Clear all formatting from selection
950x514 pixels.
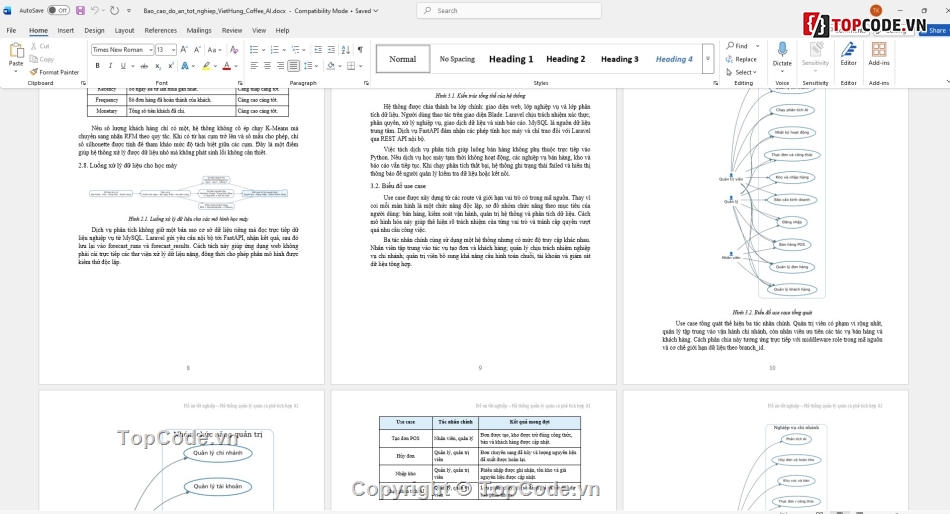coord(234,50)
